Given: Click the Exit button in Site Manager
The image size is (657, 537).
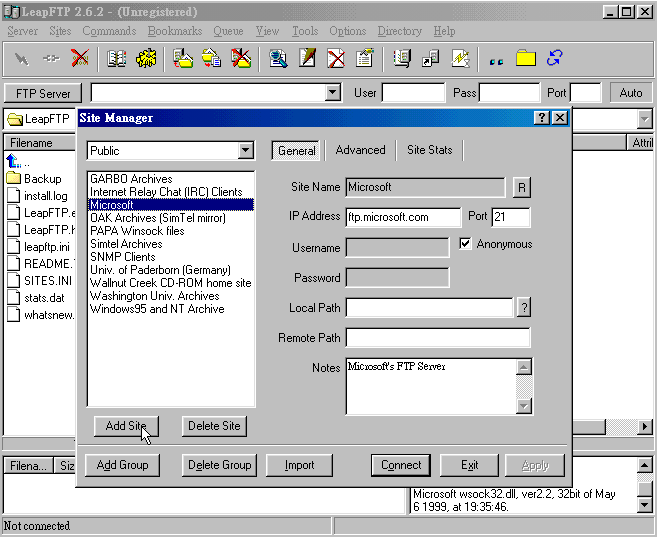Looking at the screenshot, I should (x=469, y=465).
